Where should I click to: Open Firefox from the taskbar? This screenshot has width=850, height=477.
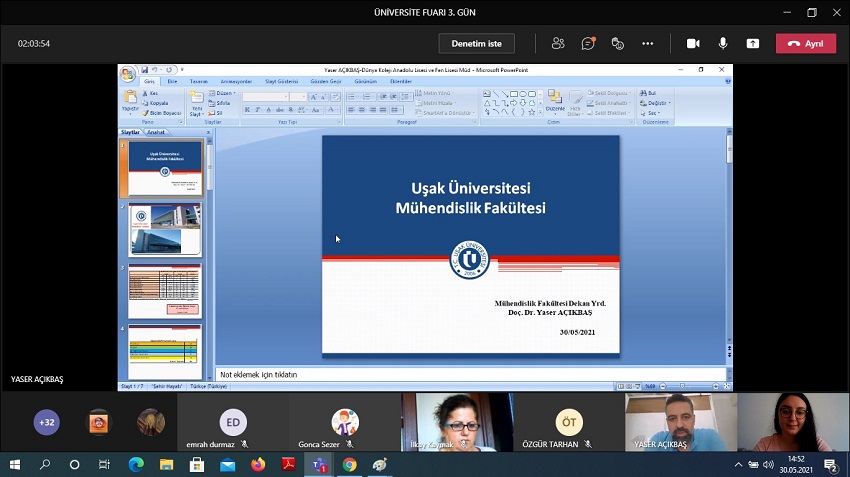(x=258, y=465)
